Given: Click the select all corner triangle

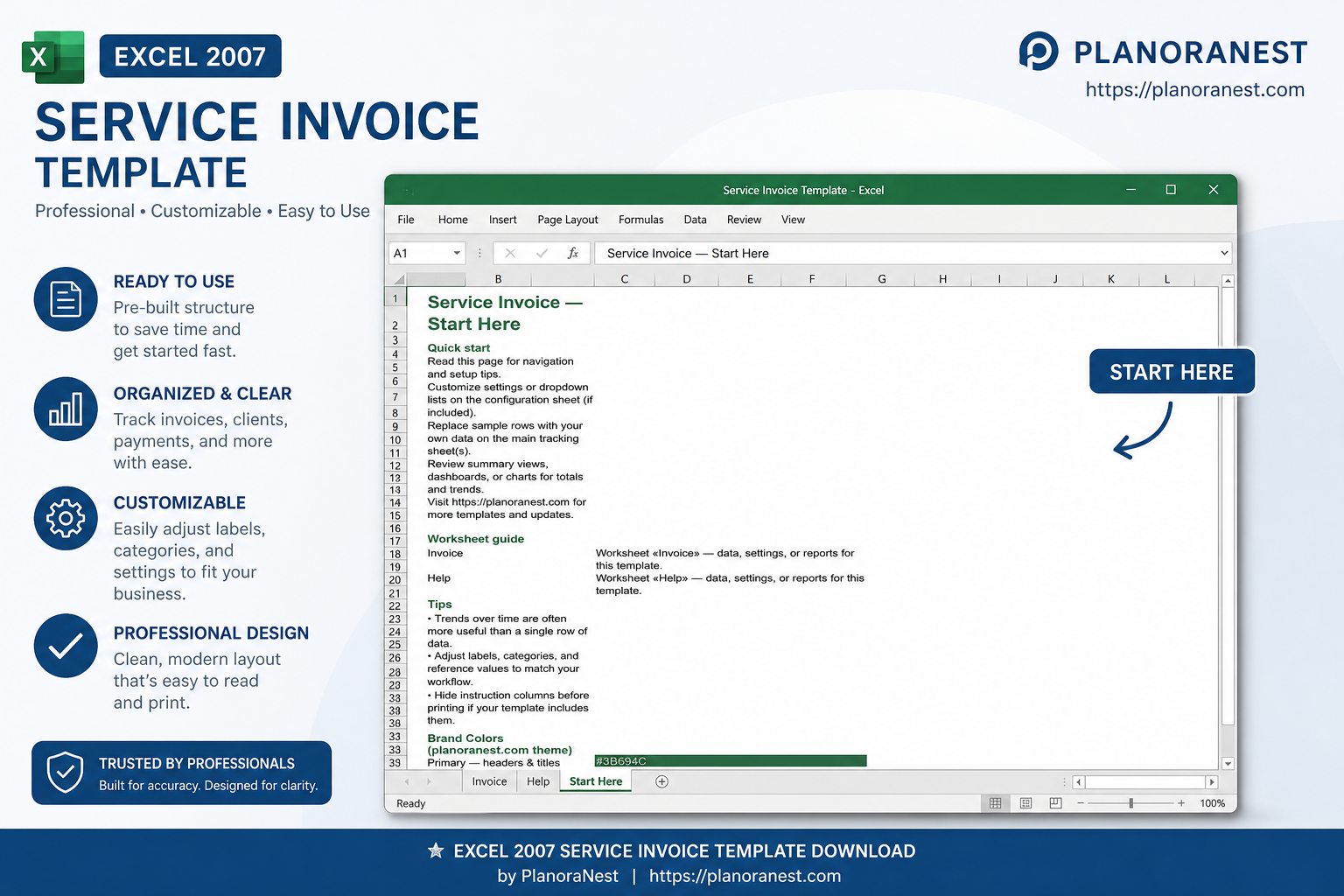Looking at the screenshot, I should tap(399, 280).
